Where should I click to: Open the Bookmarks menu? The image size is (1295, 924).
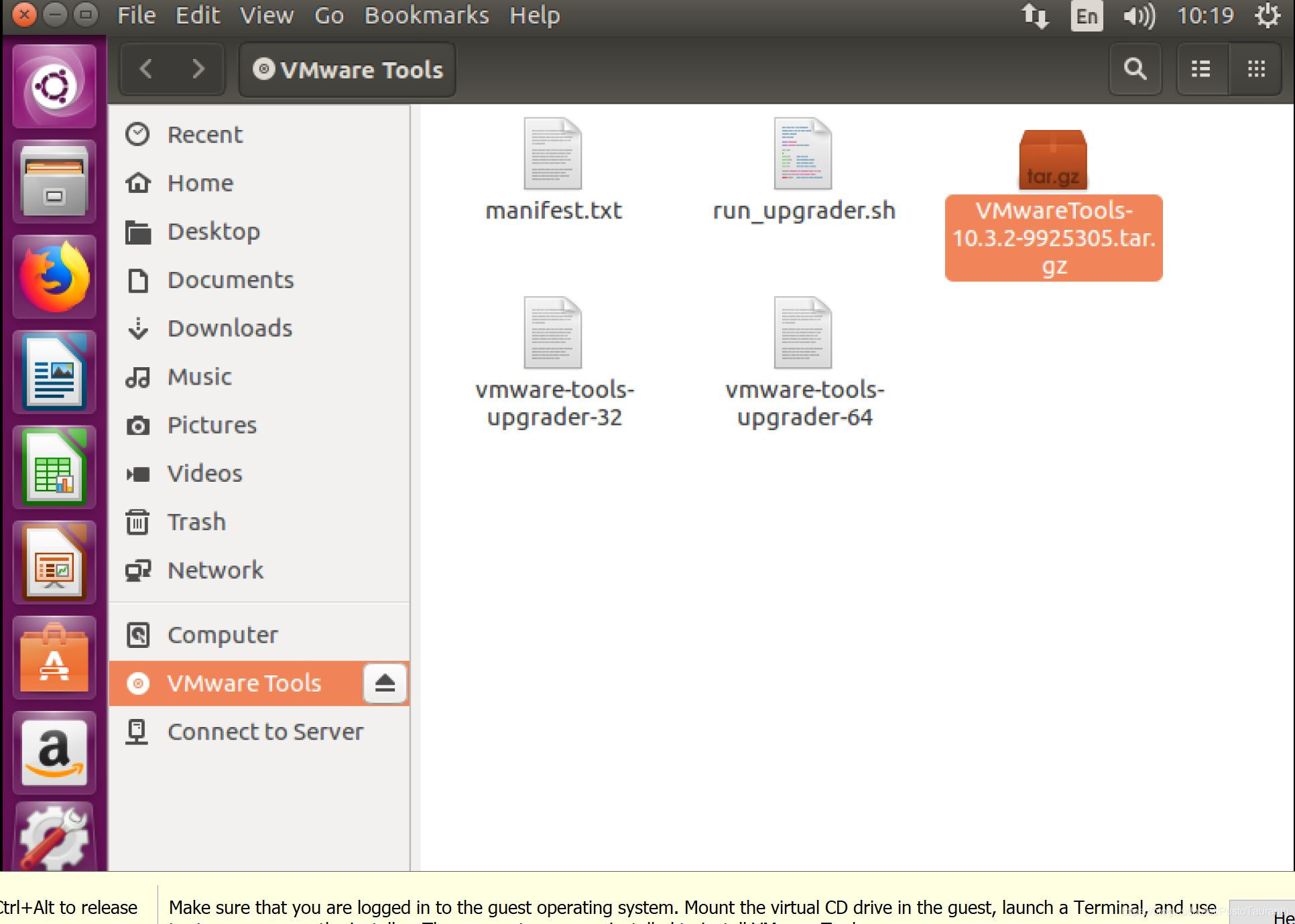426,15
